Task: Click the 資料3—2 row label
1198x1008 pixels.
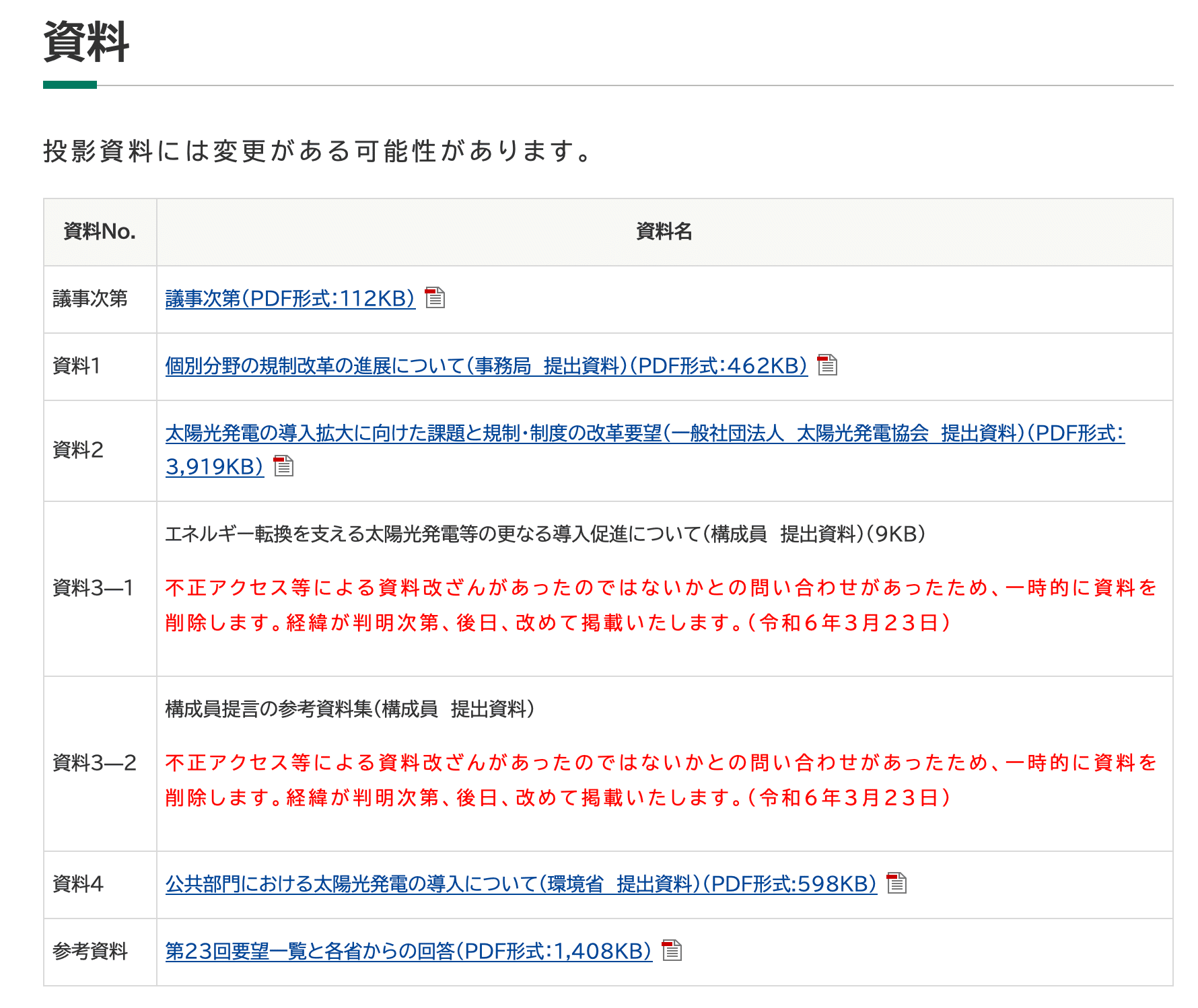Action: point(95,763)
